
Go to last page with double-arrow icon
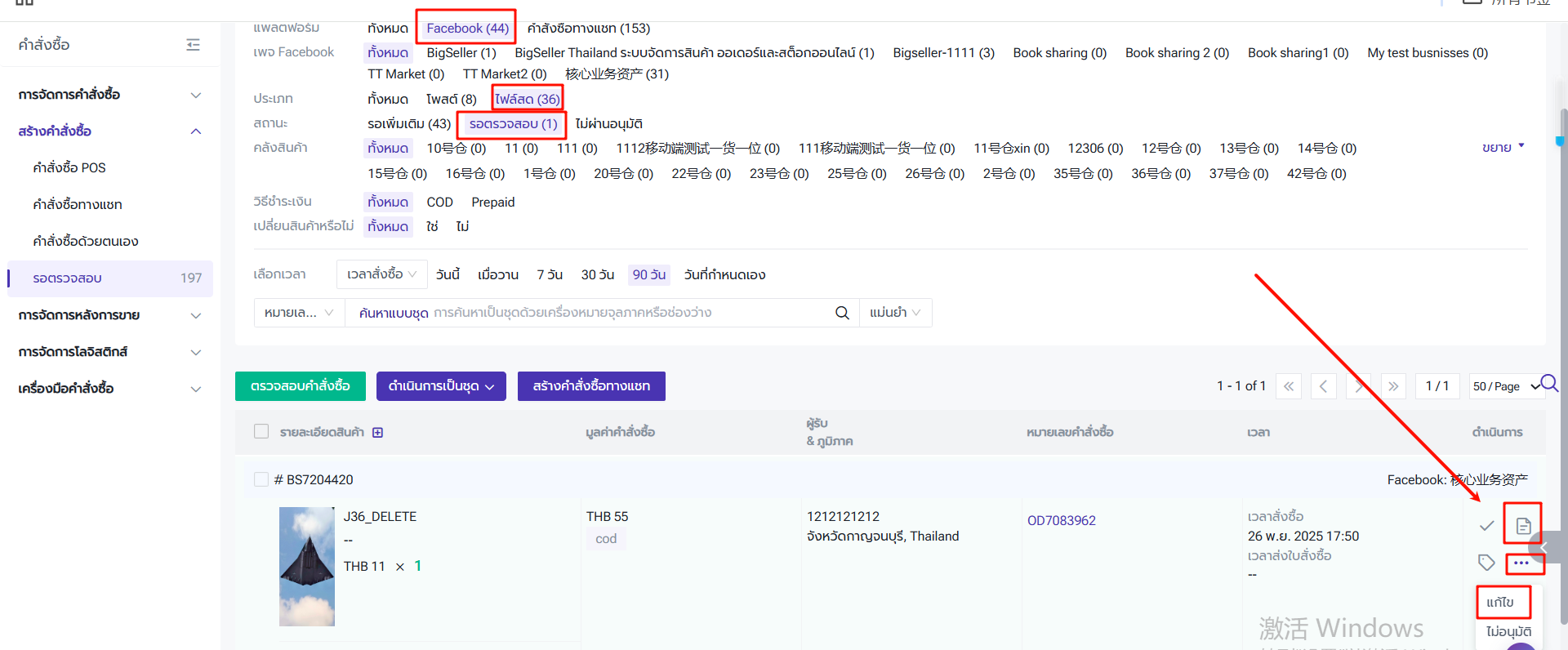point(1393,386)
